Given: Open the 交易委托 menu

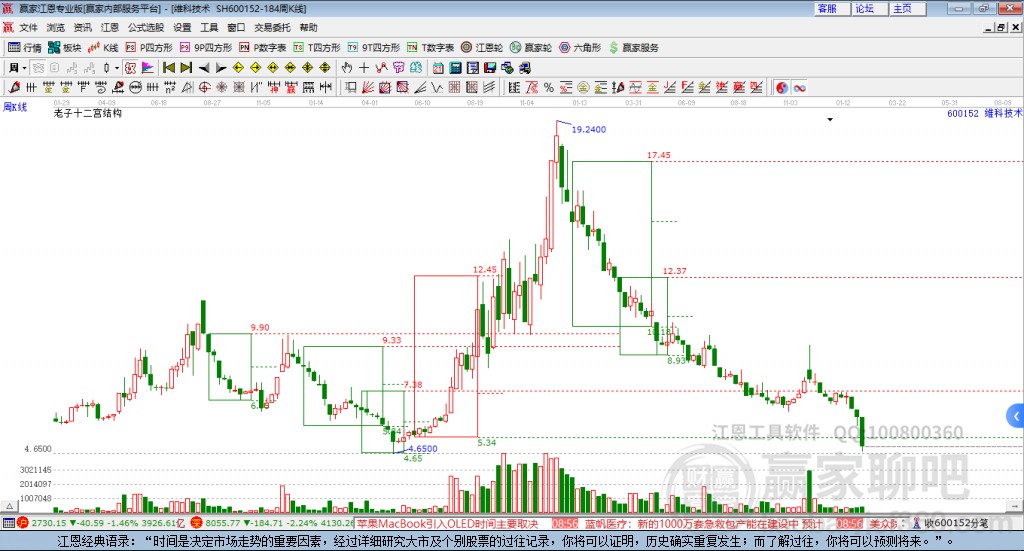Looking at the screenshot, I should point(272,27).
